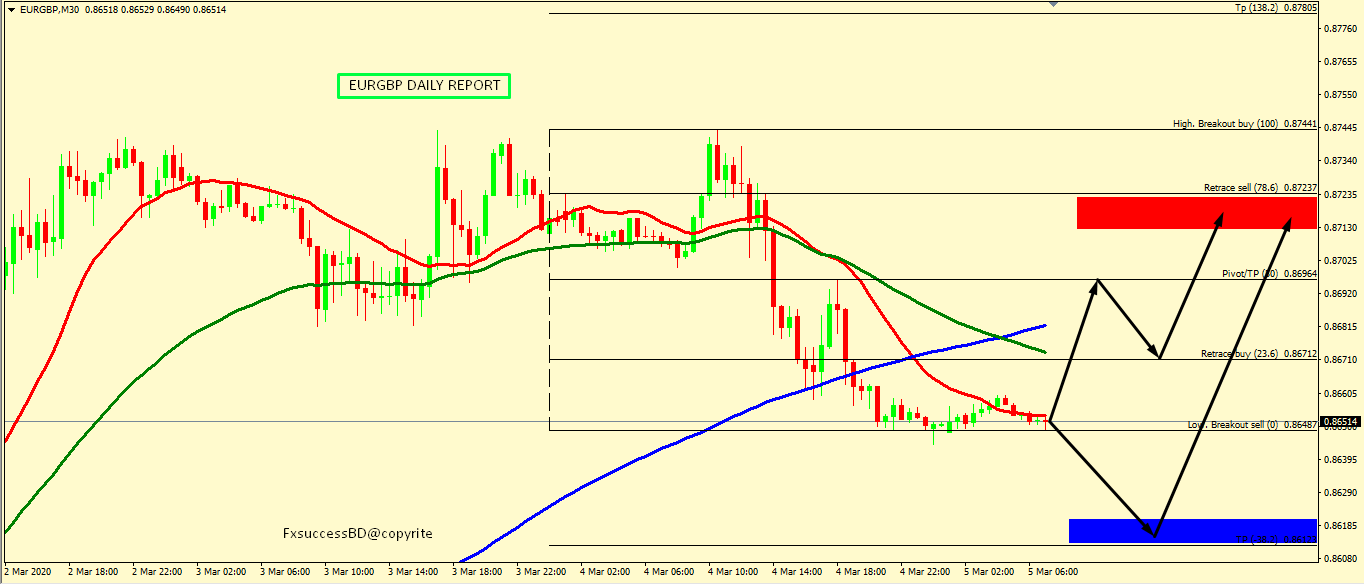Screen dimensions: 1364x584
Task: Open the EURGBP,M30 chart menu triangle
Action: (9, 8)
